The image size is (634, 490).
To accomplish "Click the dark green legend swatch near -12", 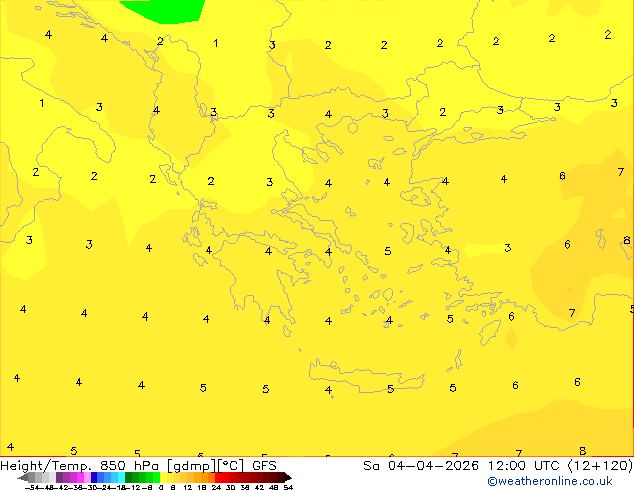I will 128,477.
